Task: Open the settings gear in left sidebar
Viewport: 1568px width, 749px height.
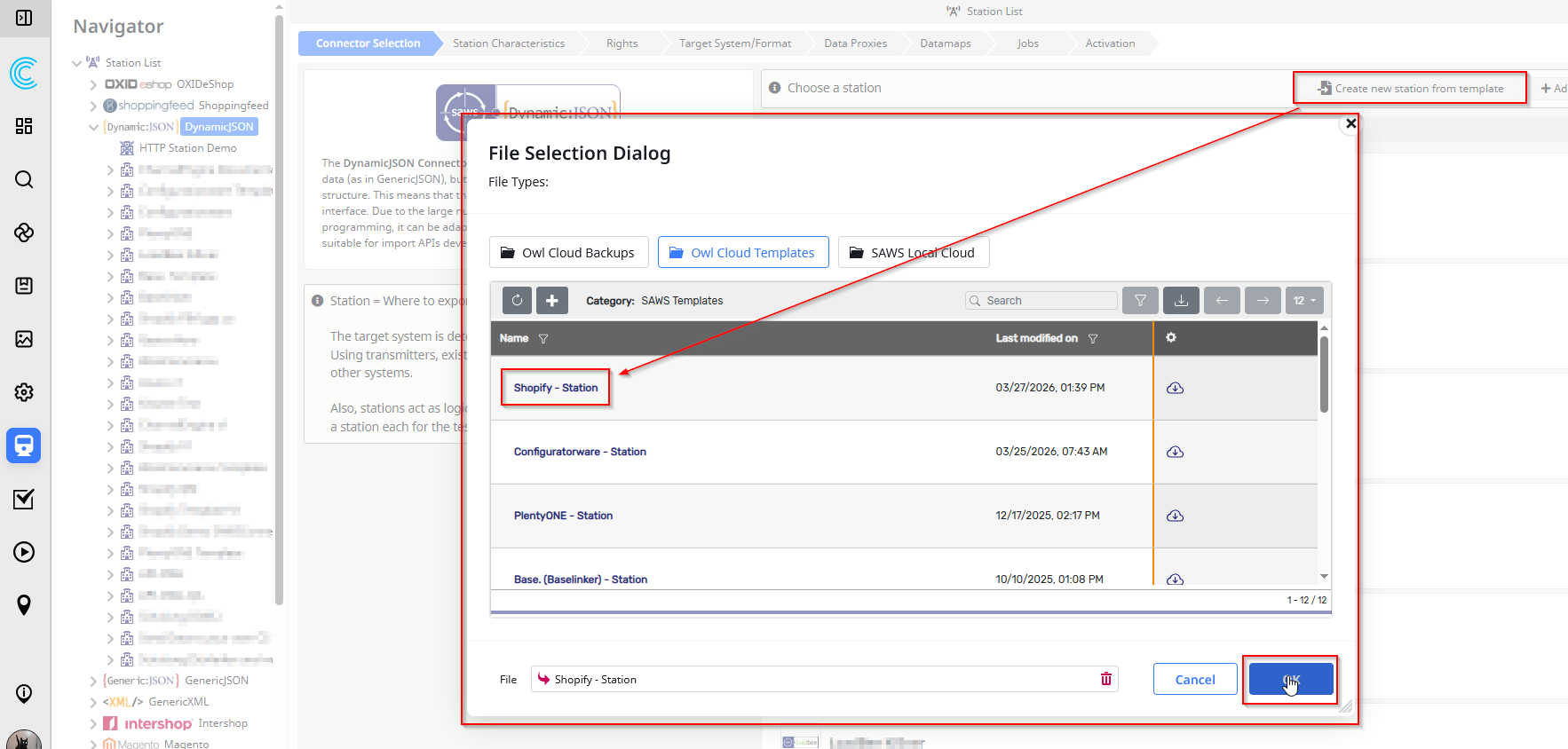Action: pos(24,392)
